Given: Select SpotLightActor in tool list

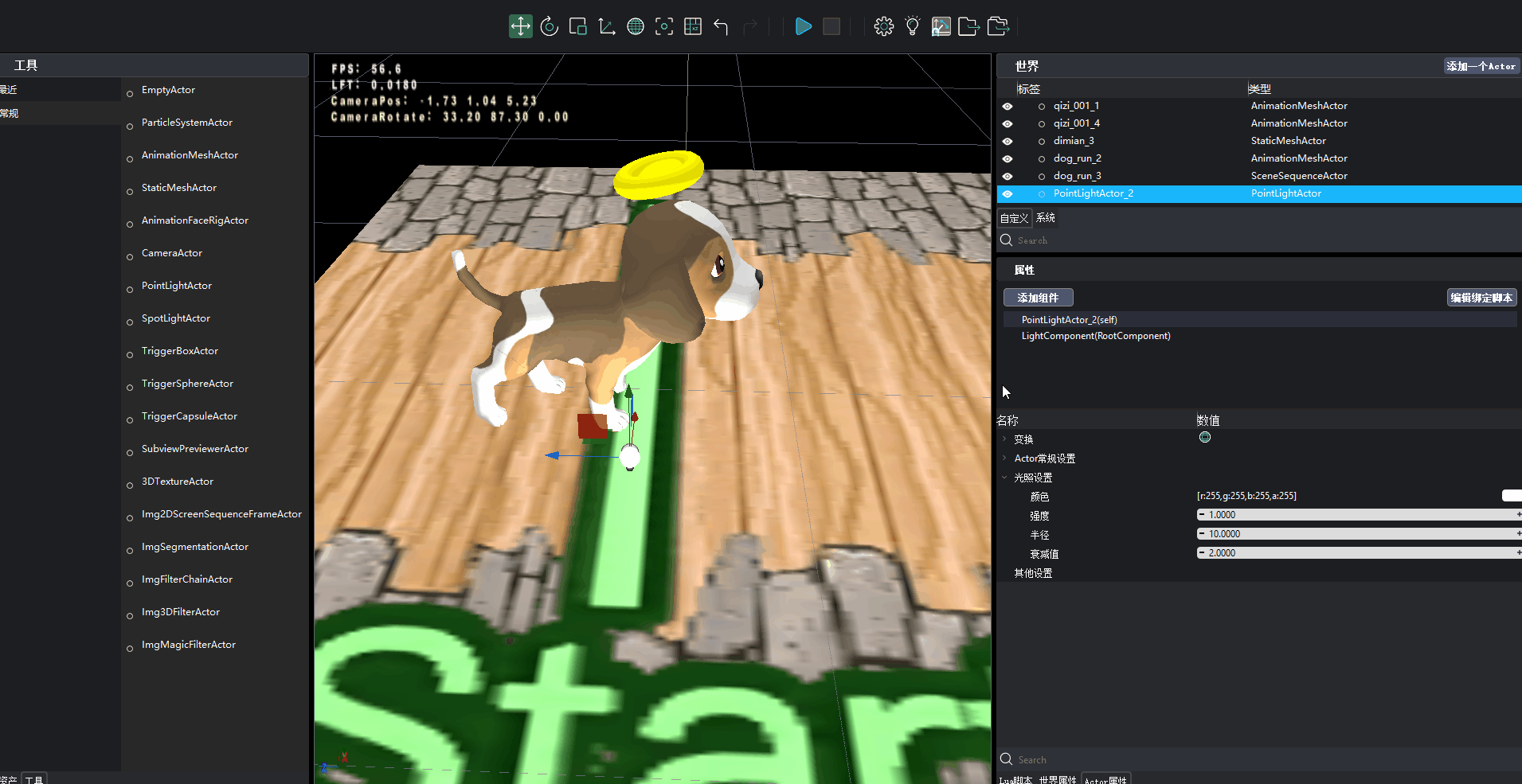Looking at the screenshot, I should pyautogui.click(x=176, y=318).
